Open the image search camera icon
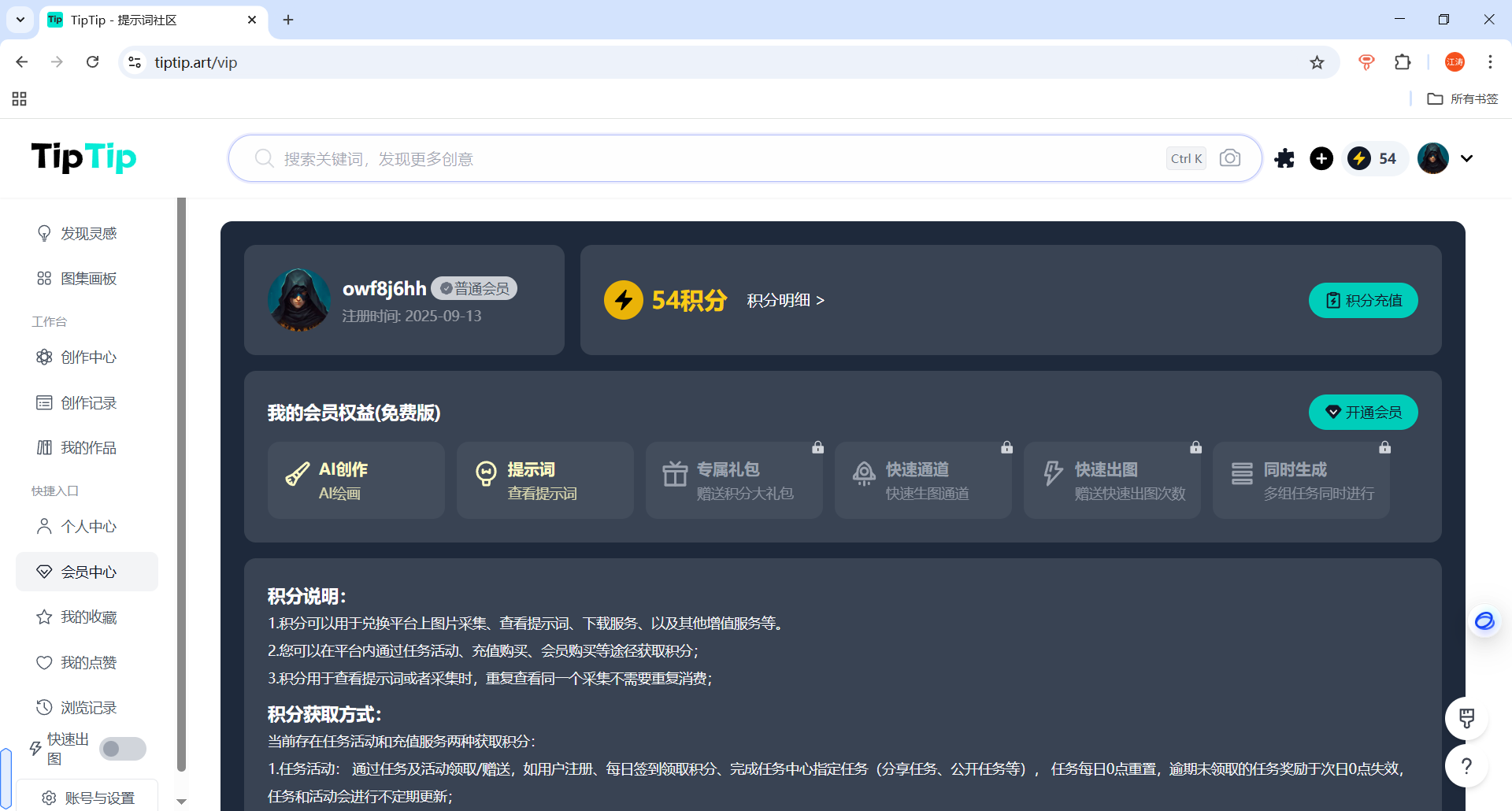 (x=1229, y=158)
